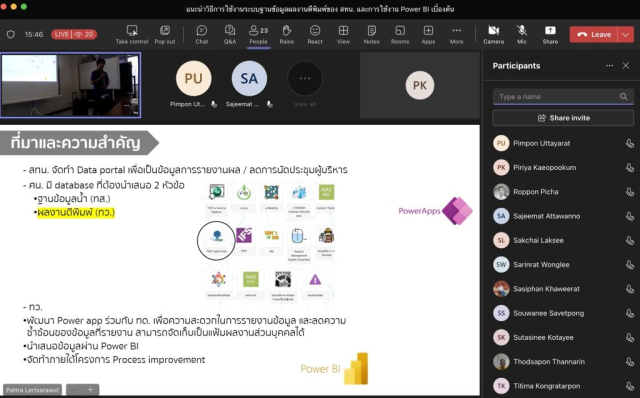The image size is (640, 398).
Task: Click mic icon beside Thodsapon Thannarin
Action: [630, 362]
